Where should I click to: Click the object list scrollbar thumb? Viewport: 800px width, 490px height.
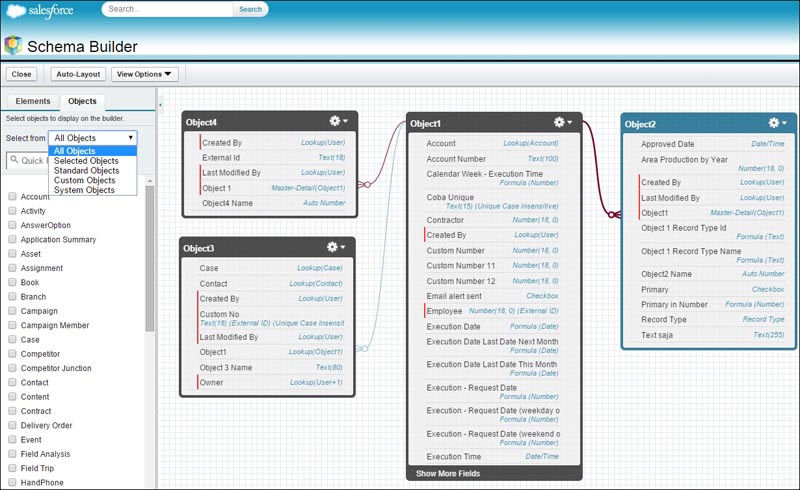[x=149, y=258]
